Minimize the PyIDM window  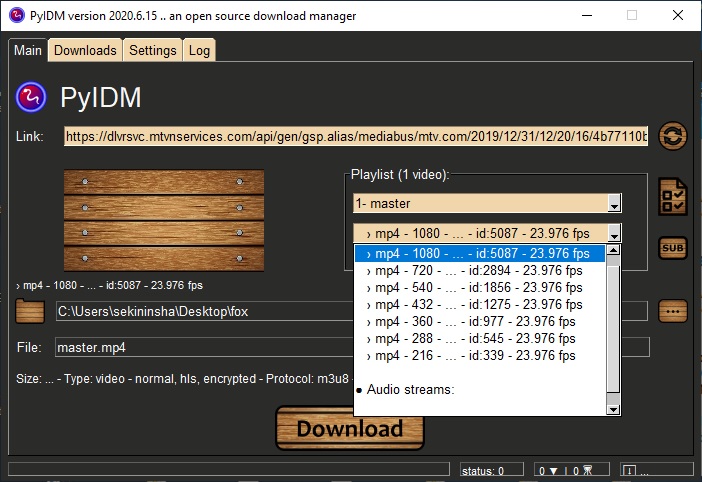coord(587,15)
